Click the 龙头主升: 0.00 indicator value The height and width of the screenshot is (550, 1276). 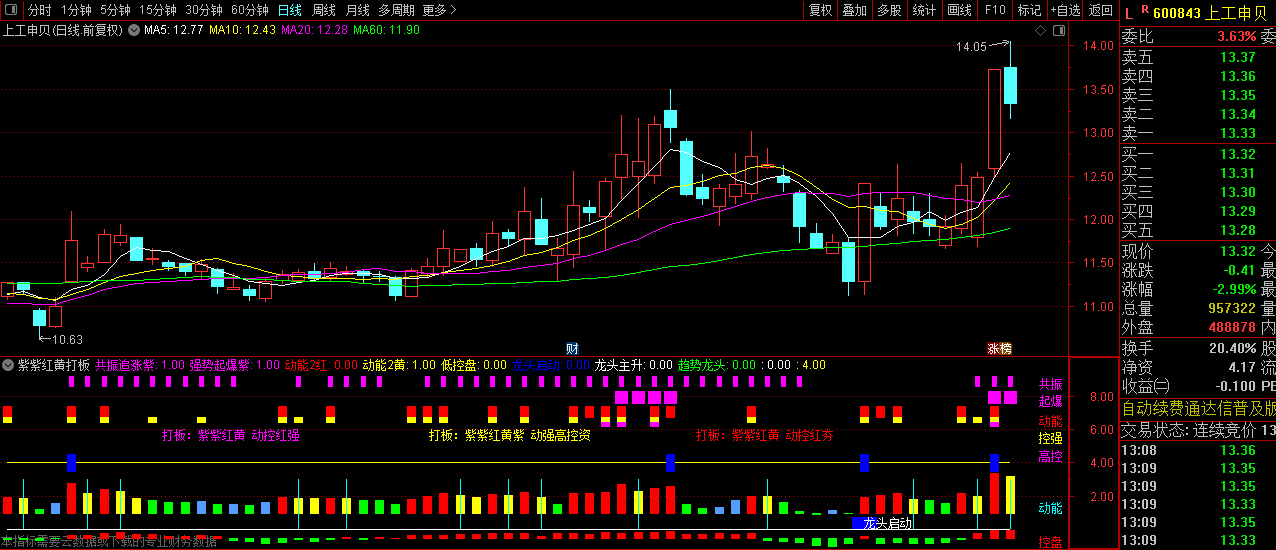(x=633, y=366)
